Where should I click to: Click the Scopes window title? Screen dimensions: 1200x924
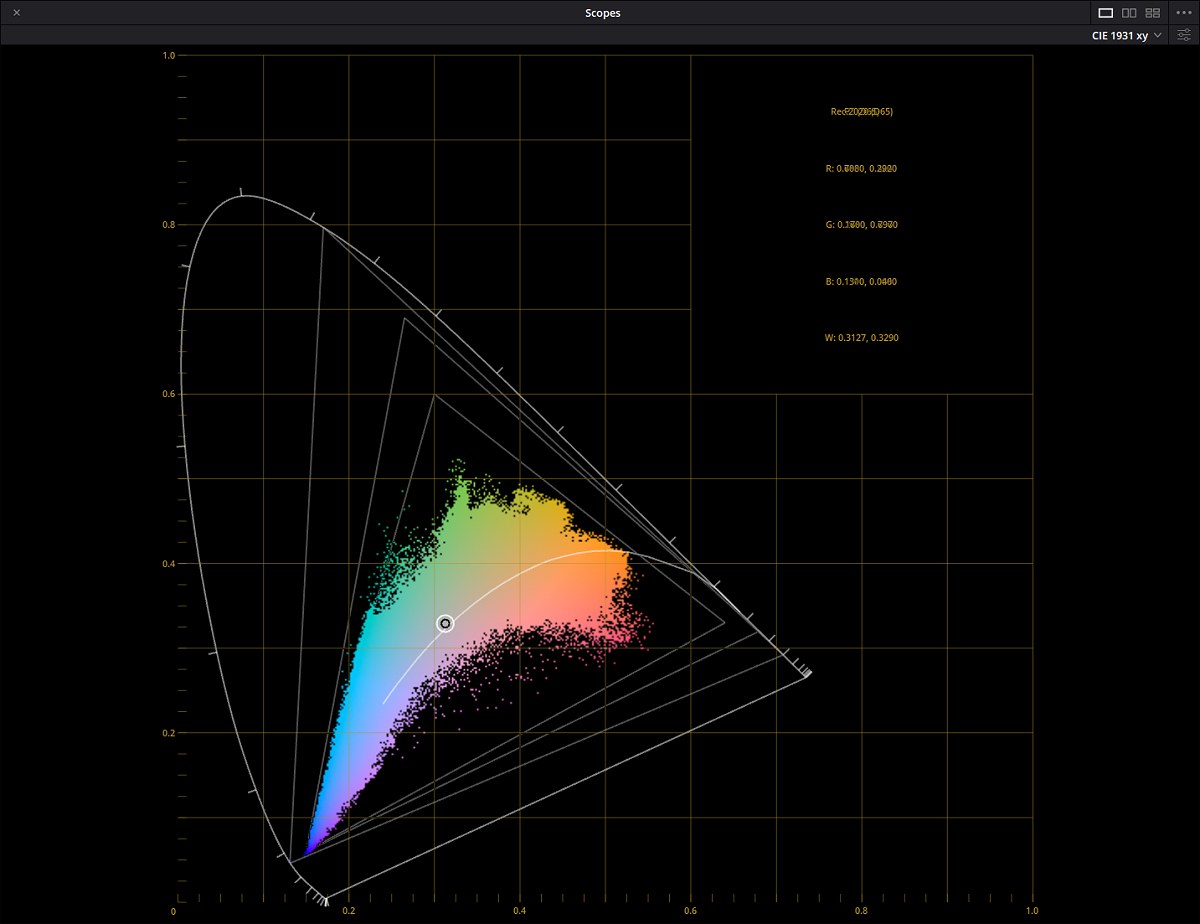[x=603, y=13]
